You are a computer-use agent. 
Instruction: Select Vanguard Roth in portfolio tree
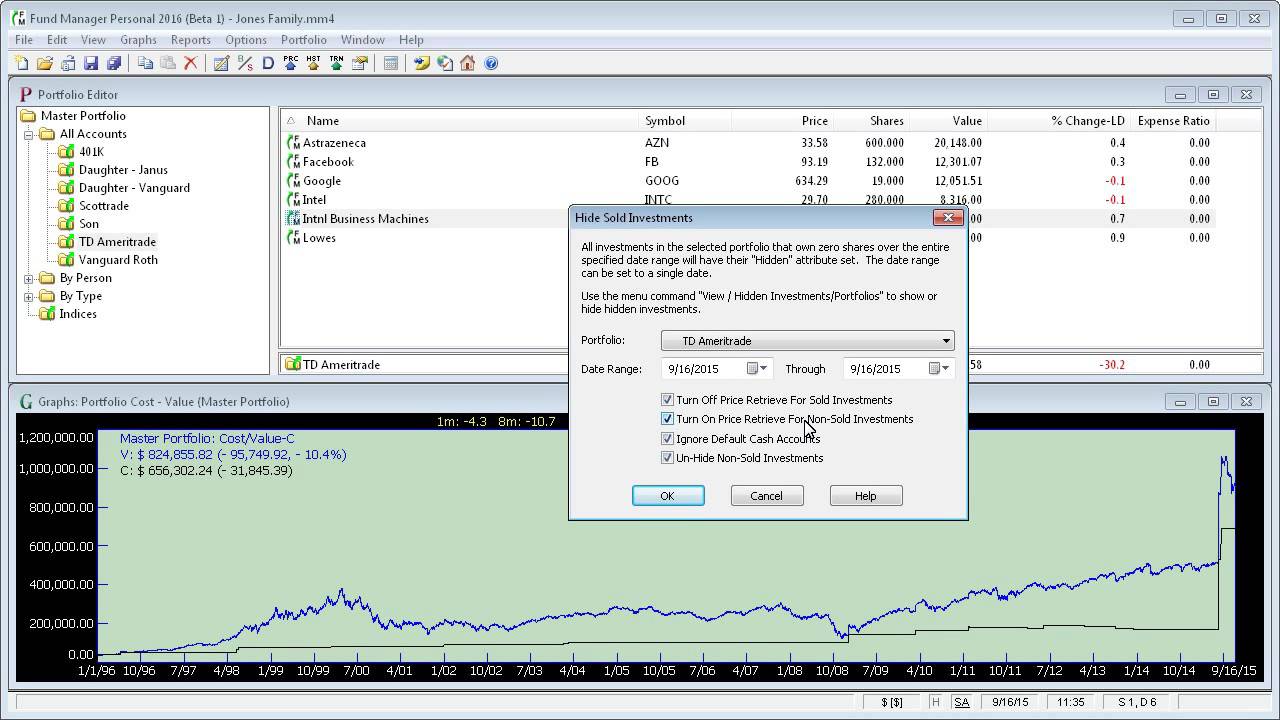click(x=118, y=260)
